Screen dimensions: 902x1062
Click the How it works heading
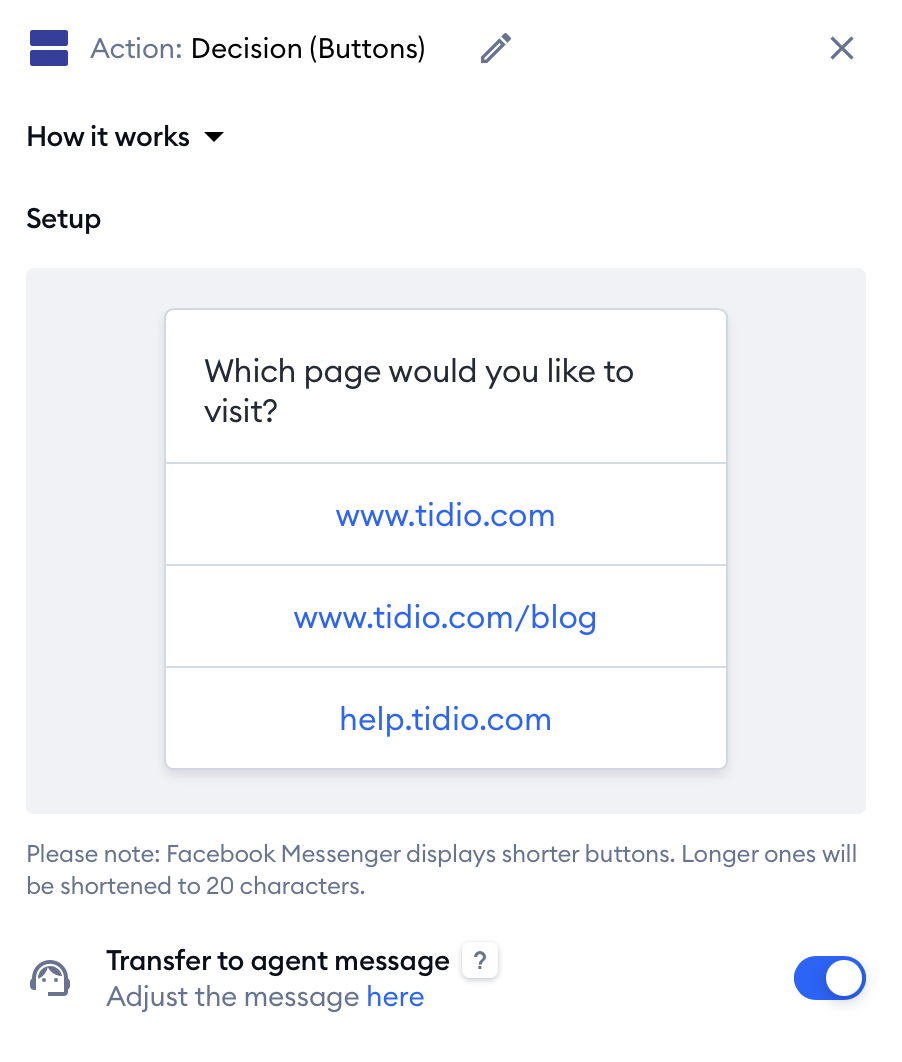pyautogui.click(x=108, y=137)
